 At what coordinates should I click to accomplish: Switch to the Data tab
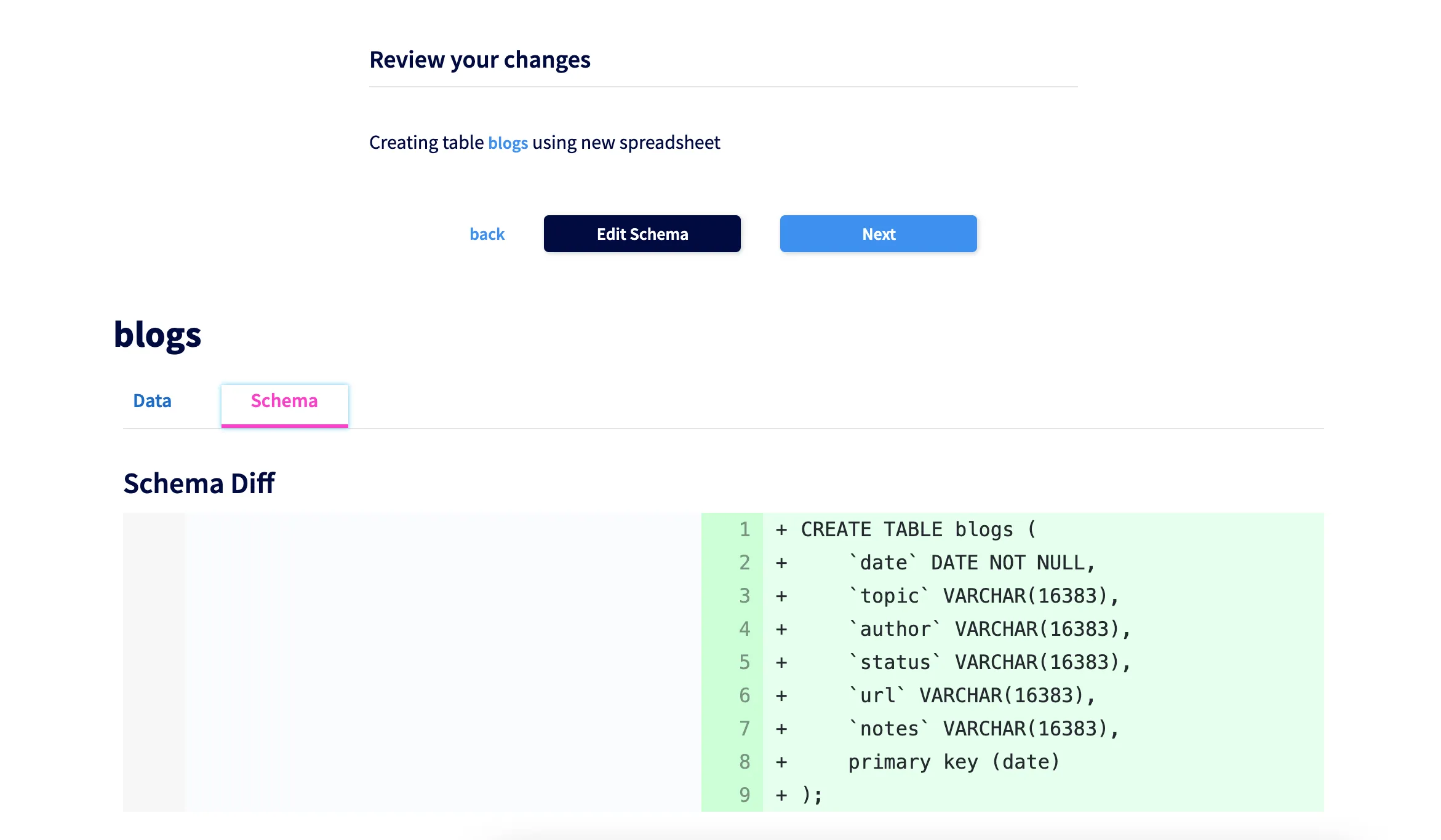point(152,401)
